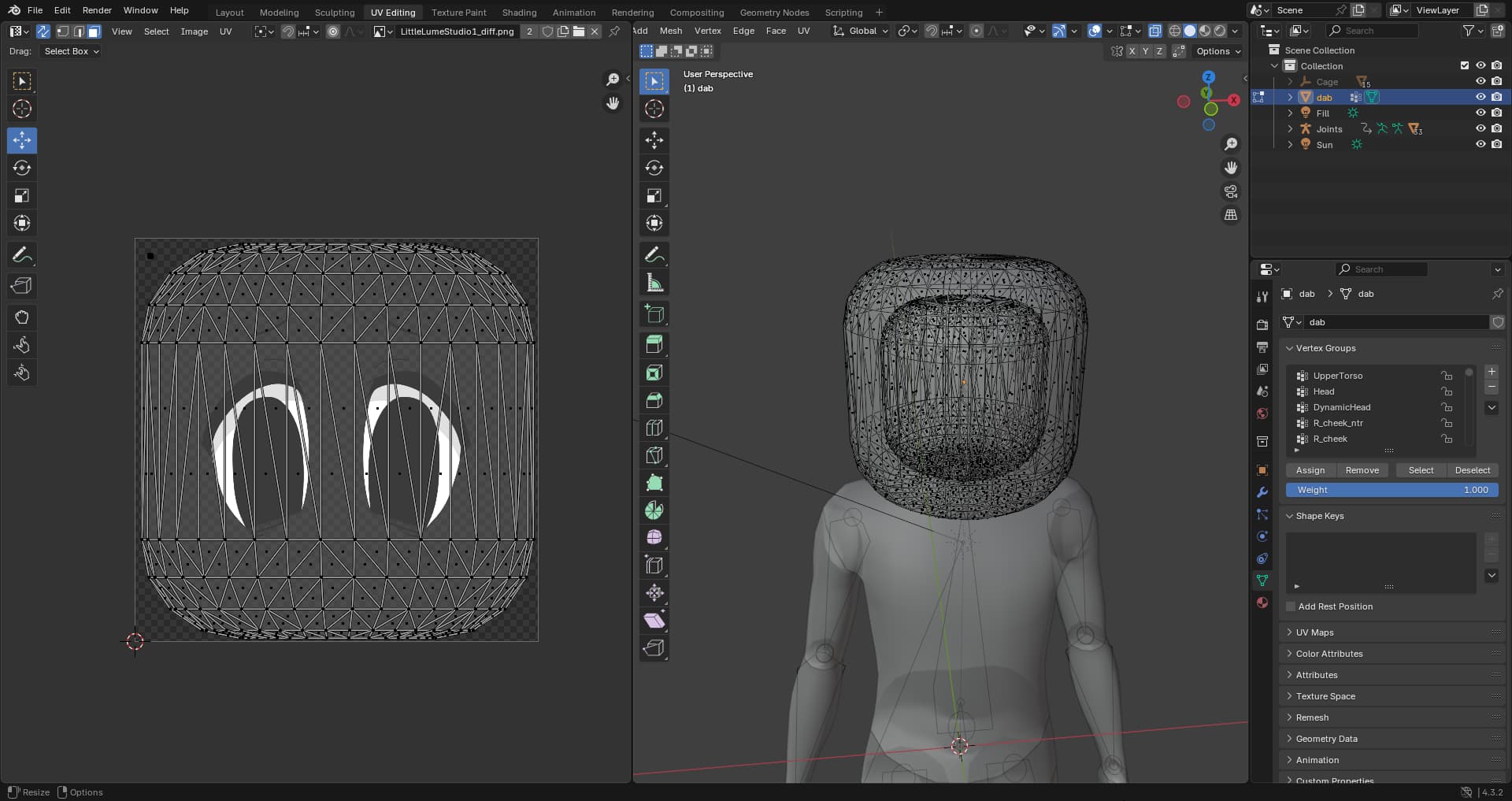Open the Global transform orientation dropdown
The height and width of the screenshot is (801, 1512).
tap(861, 31)
